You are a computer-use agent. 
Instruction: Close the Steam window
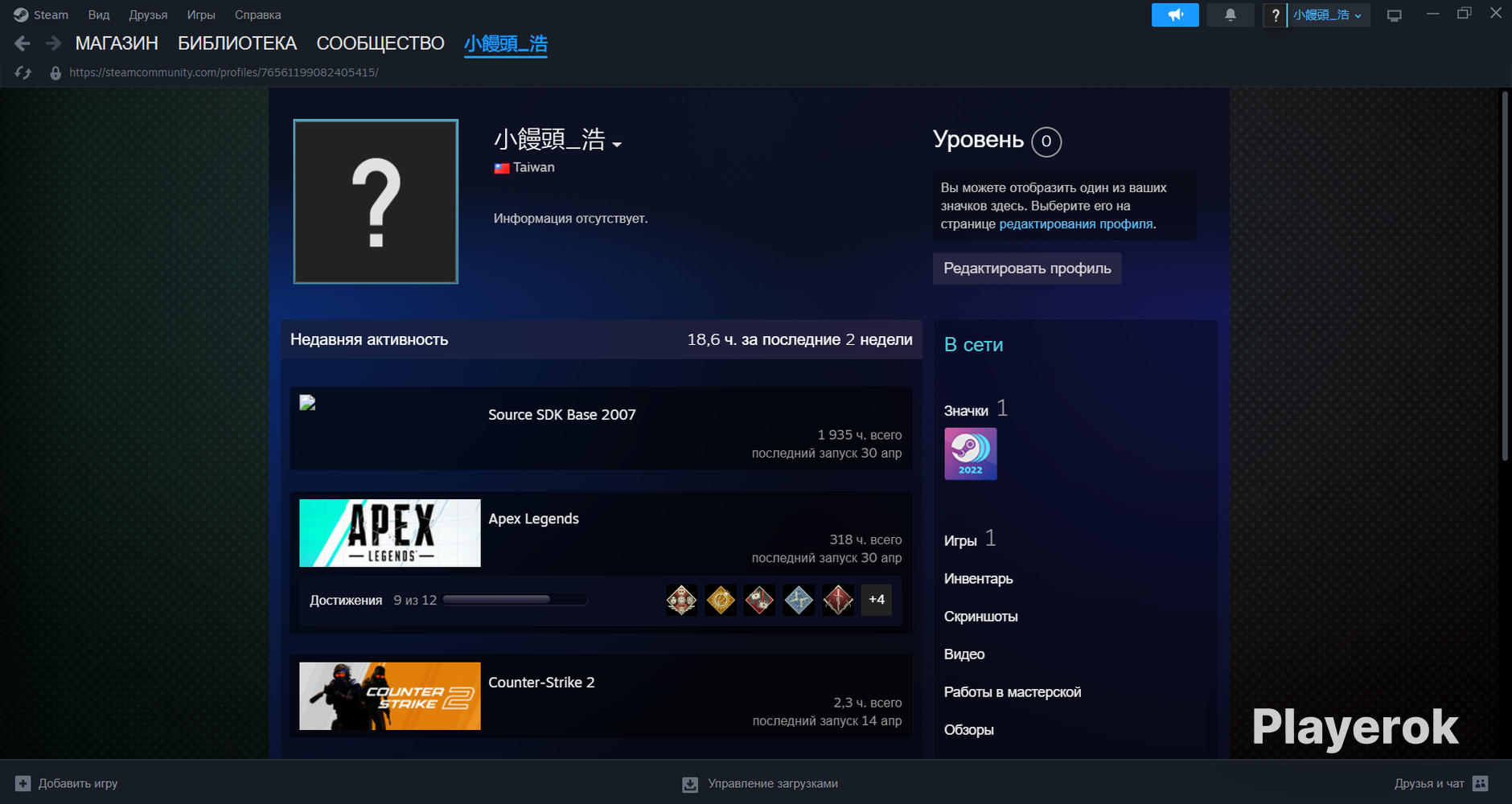click(x=1496, y=14)
